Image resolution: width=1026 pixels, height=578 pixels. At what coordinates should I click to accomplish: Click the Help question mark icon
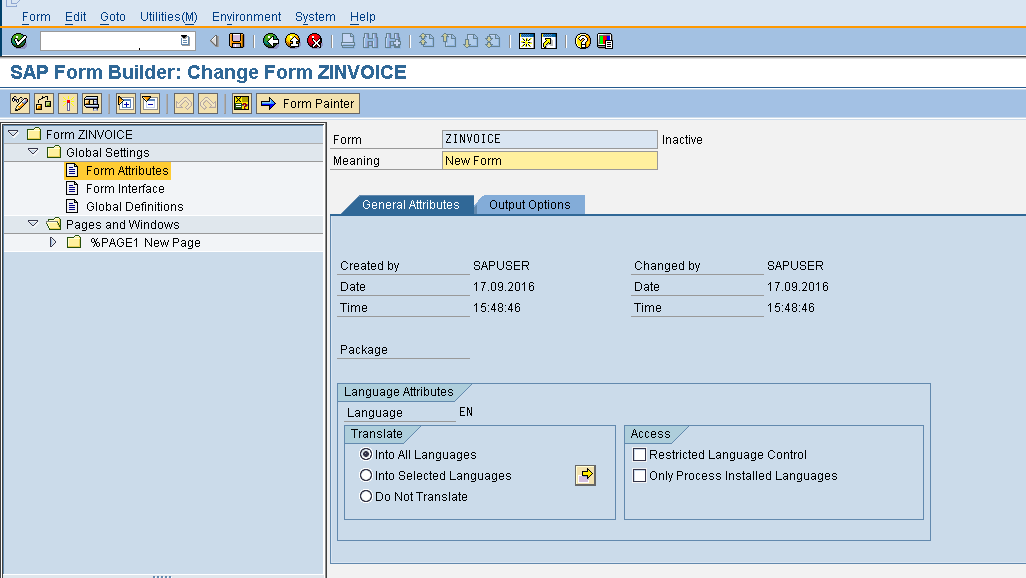click(584, 41)
